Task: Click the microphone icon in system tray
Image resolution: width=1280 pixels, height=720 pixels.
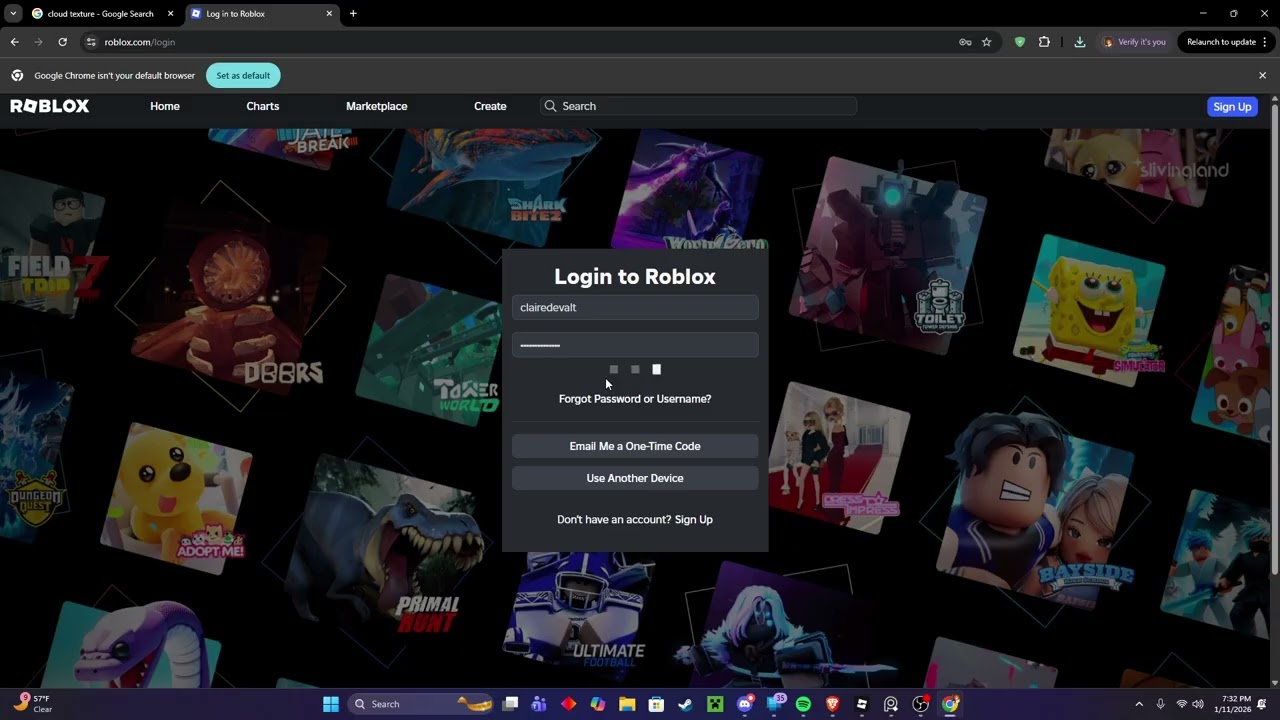Action: [x=1160, y=704]
